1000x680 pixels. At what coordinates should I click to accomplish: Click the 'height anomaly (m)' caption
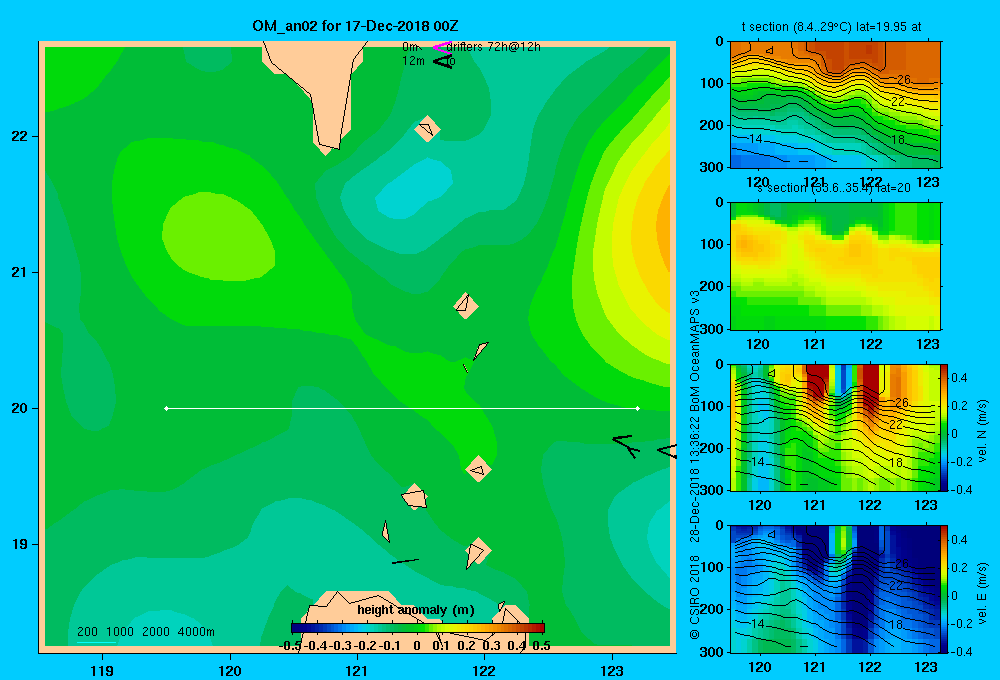pos(416,610)
